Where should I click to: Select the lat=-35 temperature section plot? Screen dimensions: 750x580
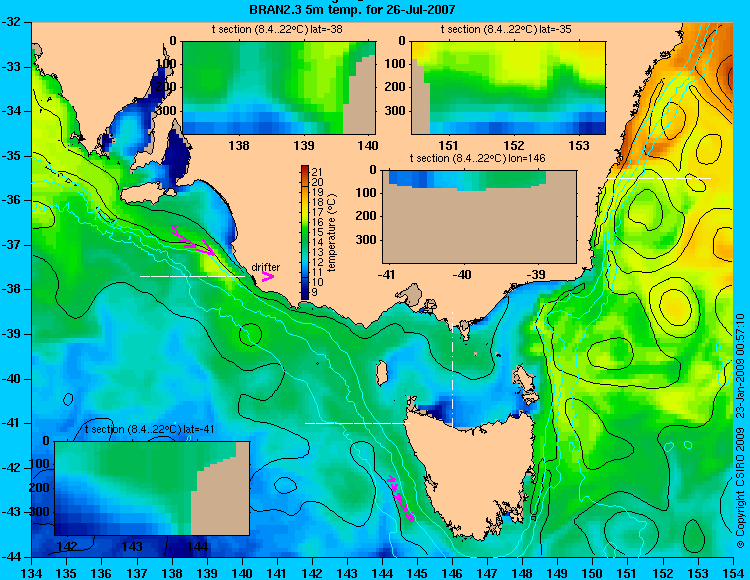click(x=508, y=88)
